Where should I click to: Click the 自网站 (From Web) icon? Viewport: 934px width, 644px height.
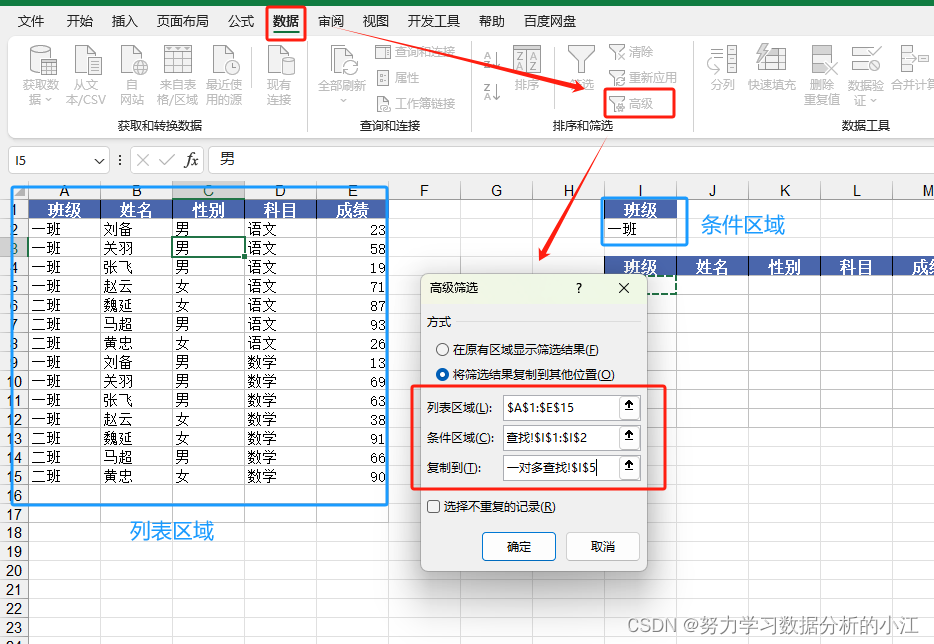[x=132, y=60]
